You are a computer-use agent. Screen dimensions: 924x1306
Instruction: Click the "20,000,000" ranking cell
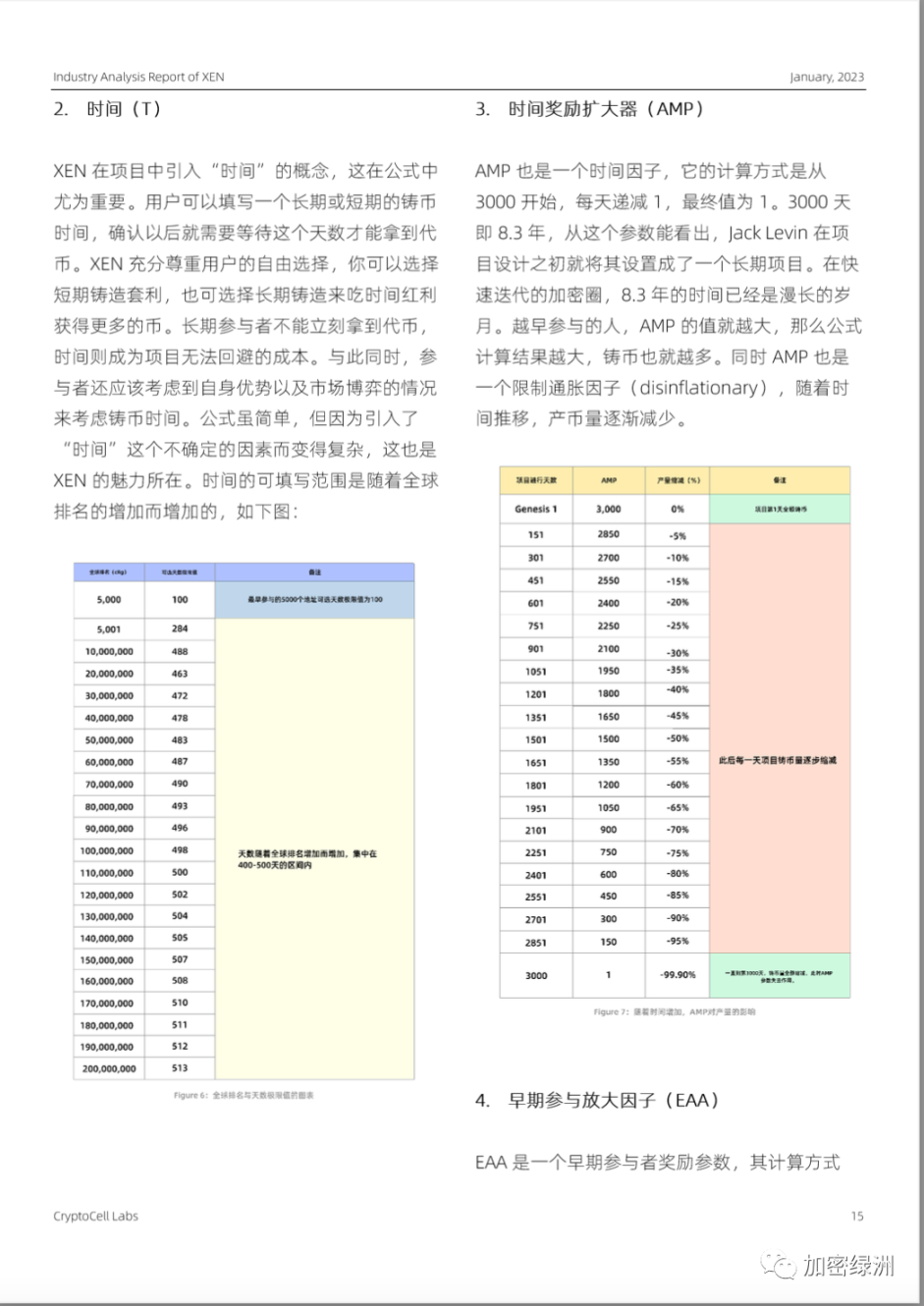click(109, 674)
